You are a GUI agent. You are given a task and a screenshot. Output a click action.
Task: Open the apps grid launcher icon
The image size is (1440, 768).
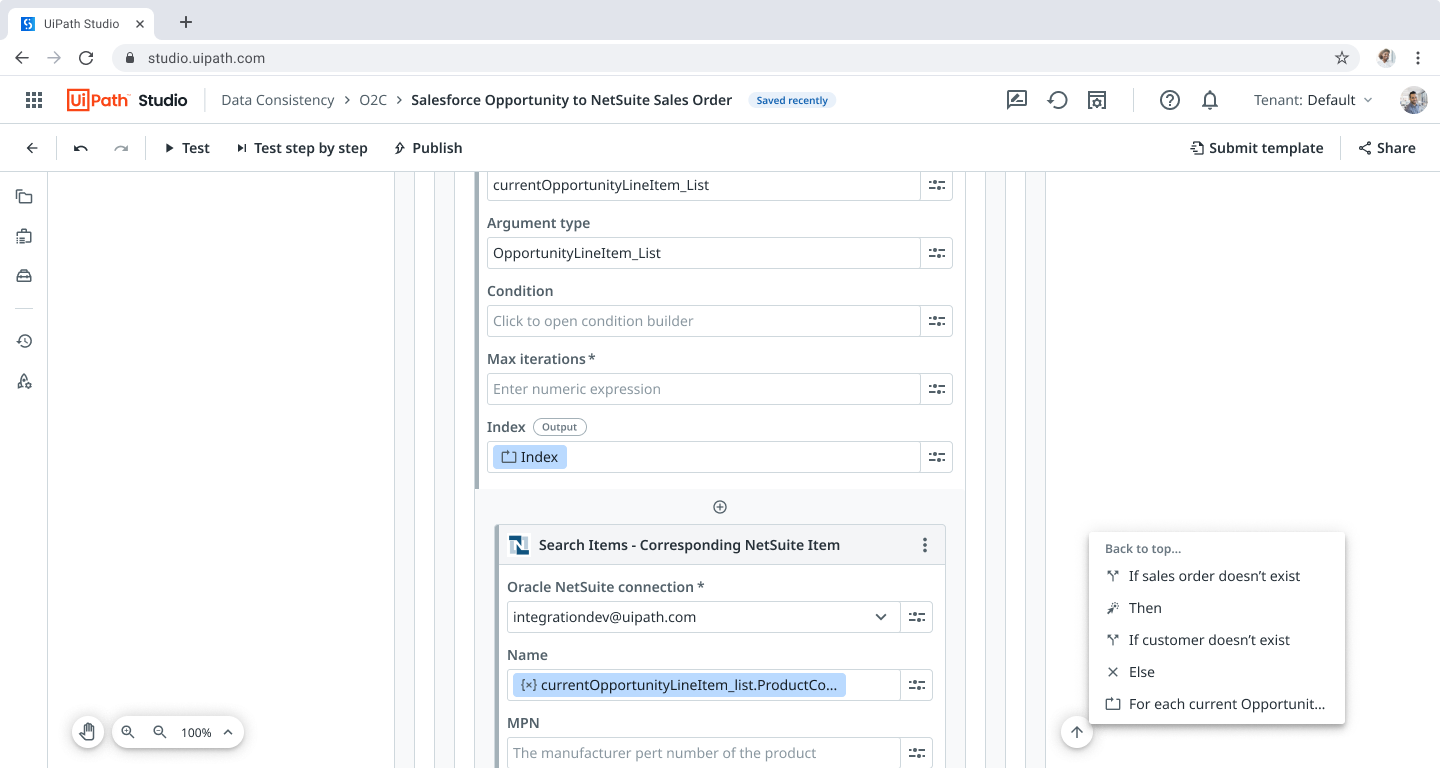(x=34, y=100)
